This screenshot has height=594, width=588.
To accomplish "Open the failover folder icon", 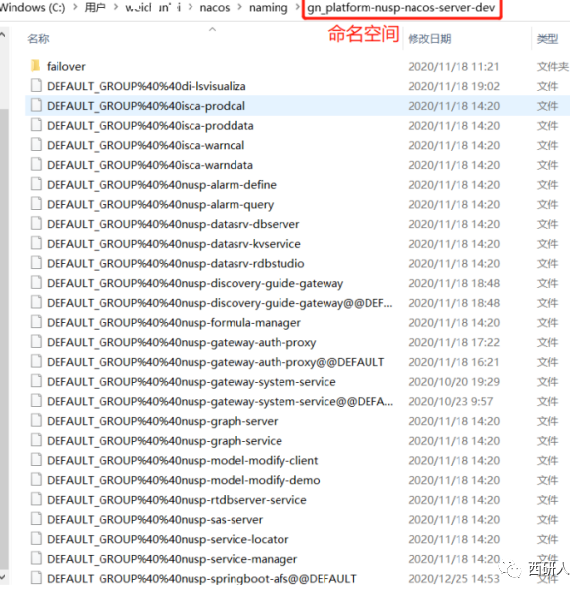I will click(36, 66).
